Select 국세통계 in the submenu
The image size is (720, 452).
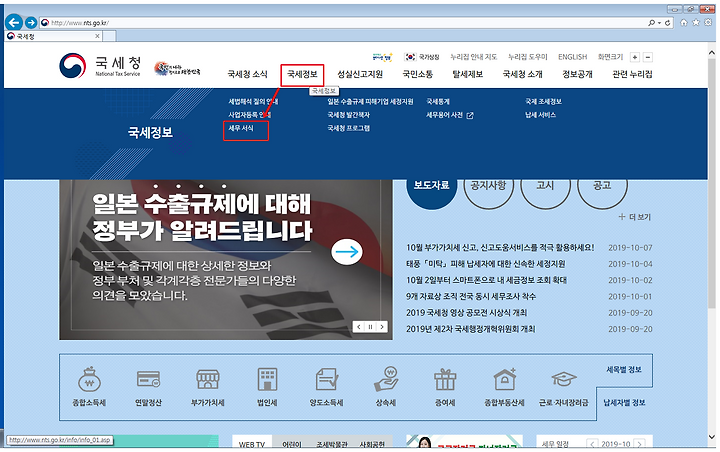[438, 102]
